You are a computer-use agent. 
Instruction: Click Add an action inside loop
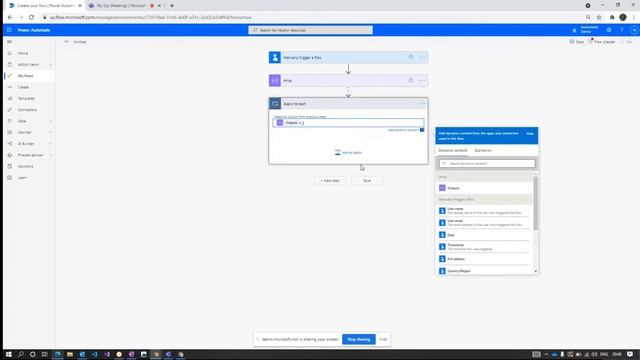[348, 153]
